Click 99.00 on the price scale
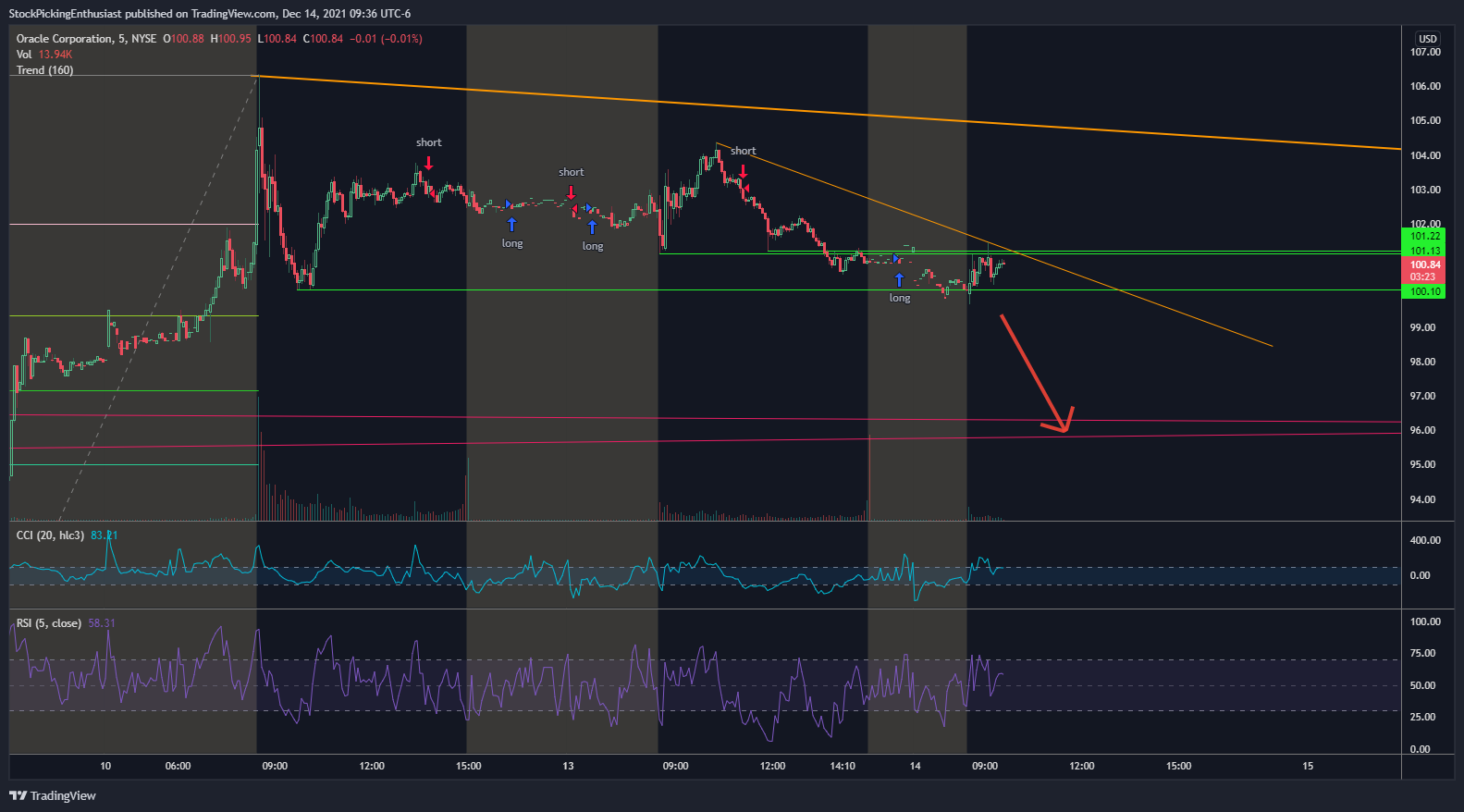The image size is (1464, 812). [x=1423, y=327]
